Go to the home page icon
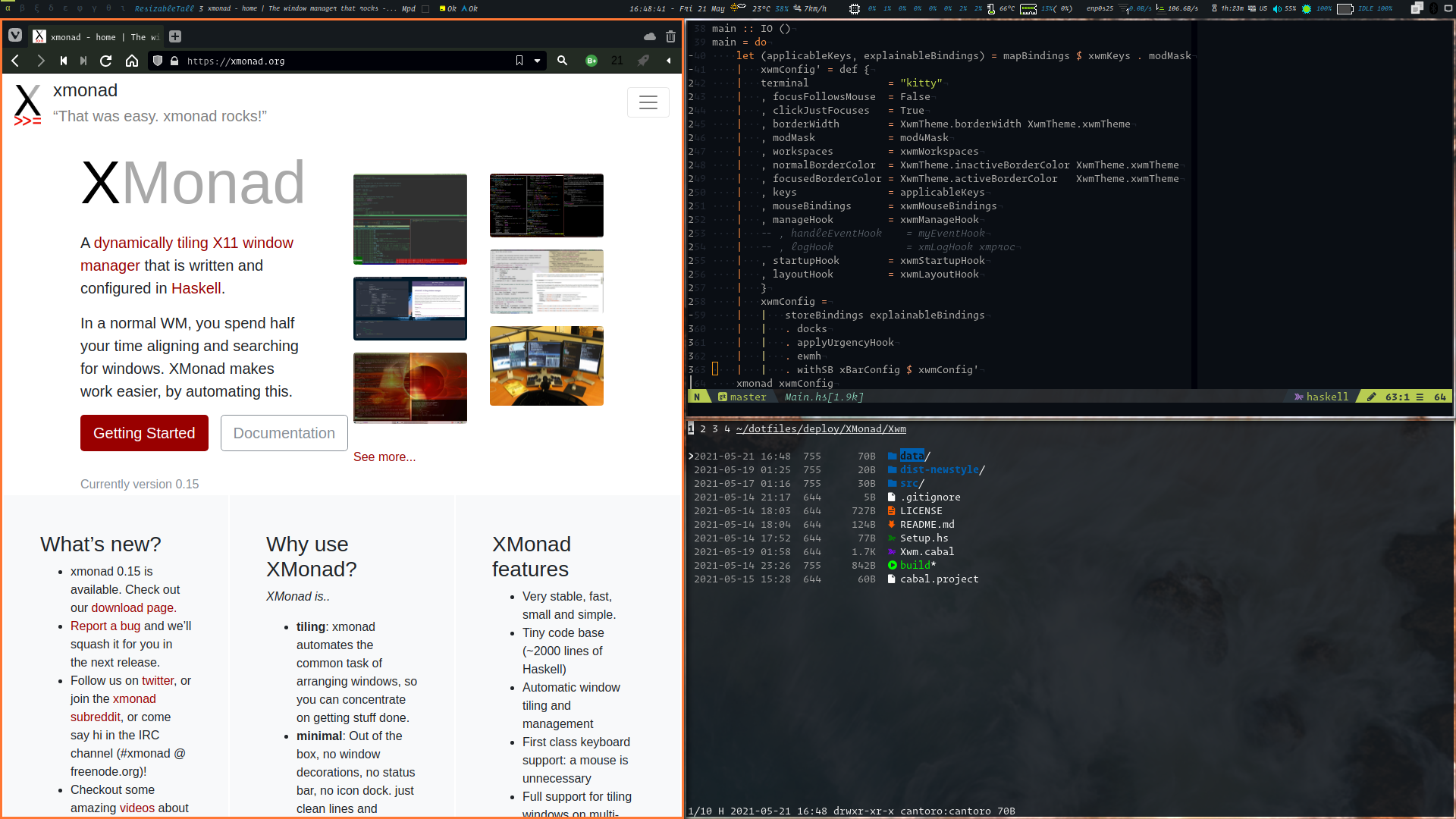 point(132,61)
